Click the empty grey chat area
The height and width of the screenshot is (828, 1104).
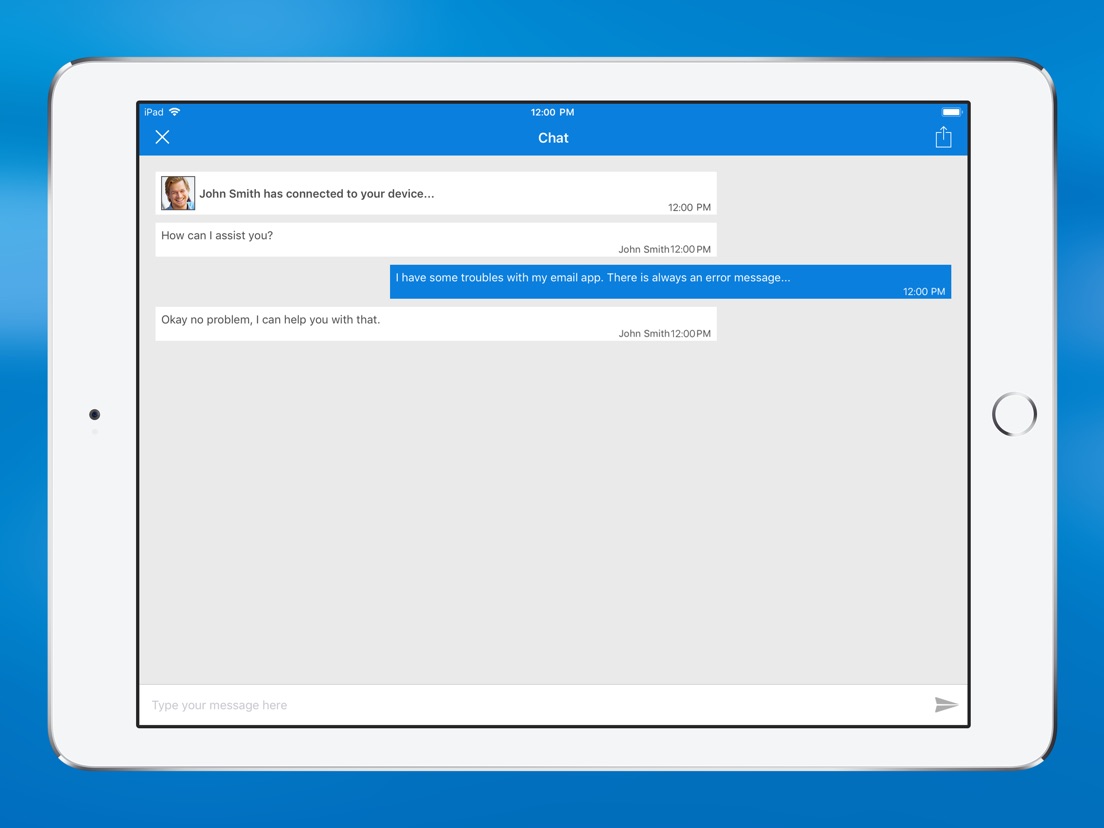tap(553, 510)
